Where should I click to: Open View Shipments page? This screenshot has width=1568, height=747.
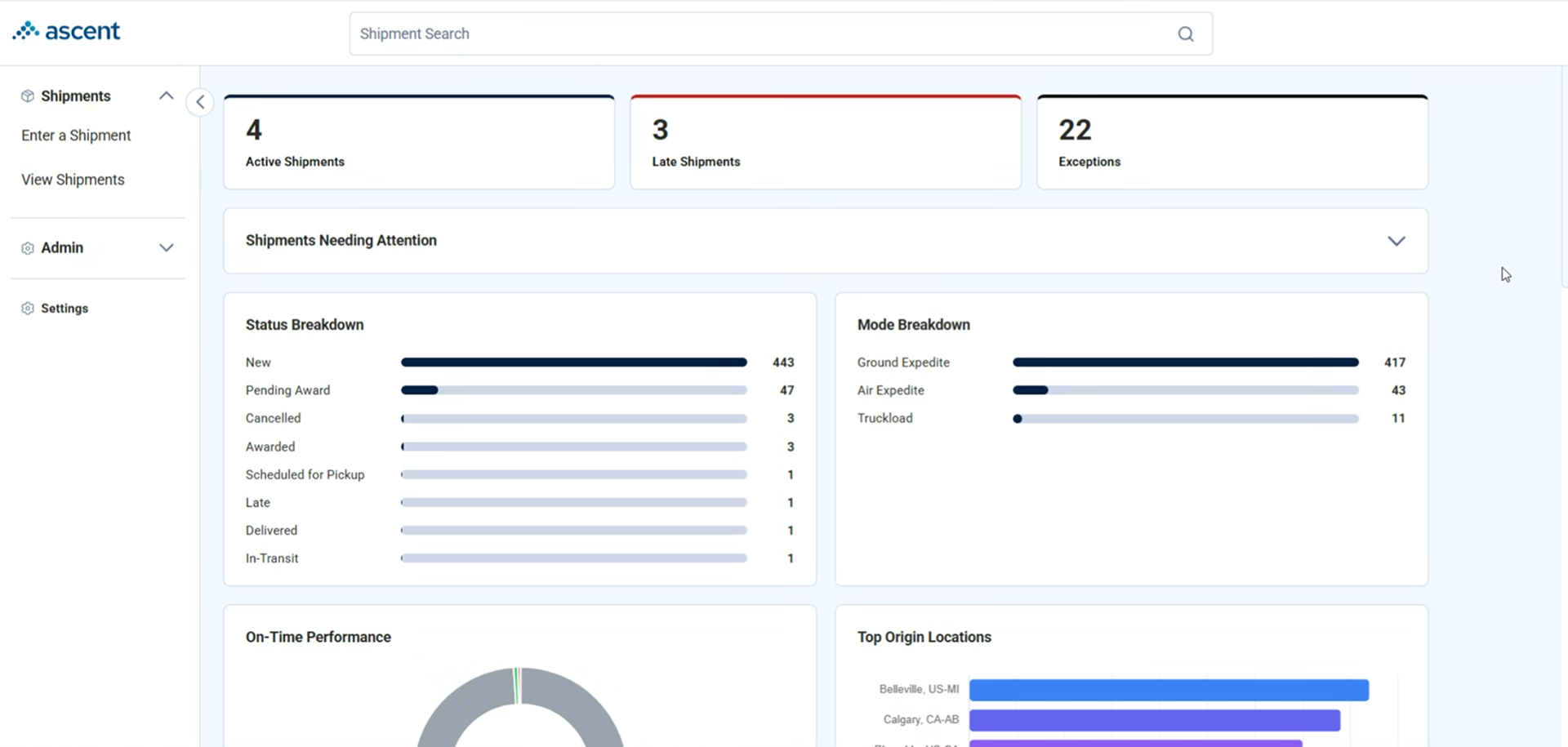73,180
